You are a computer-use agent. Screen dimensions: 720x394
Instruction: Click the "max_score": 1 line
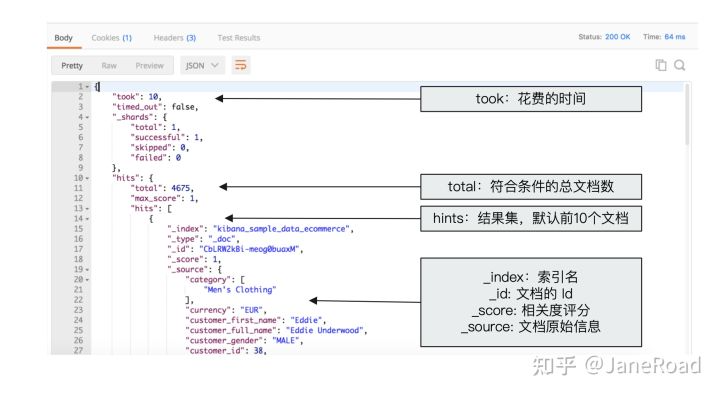pyautogui.click(x=164, y=198)
